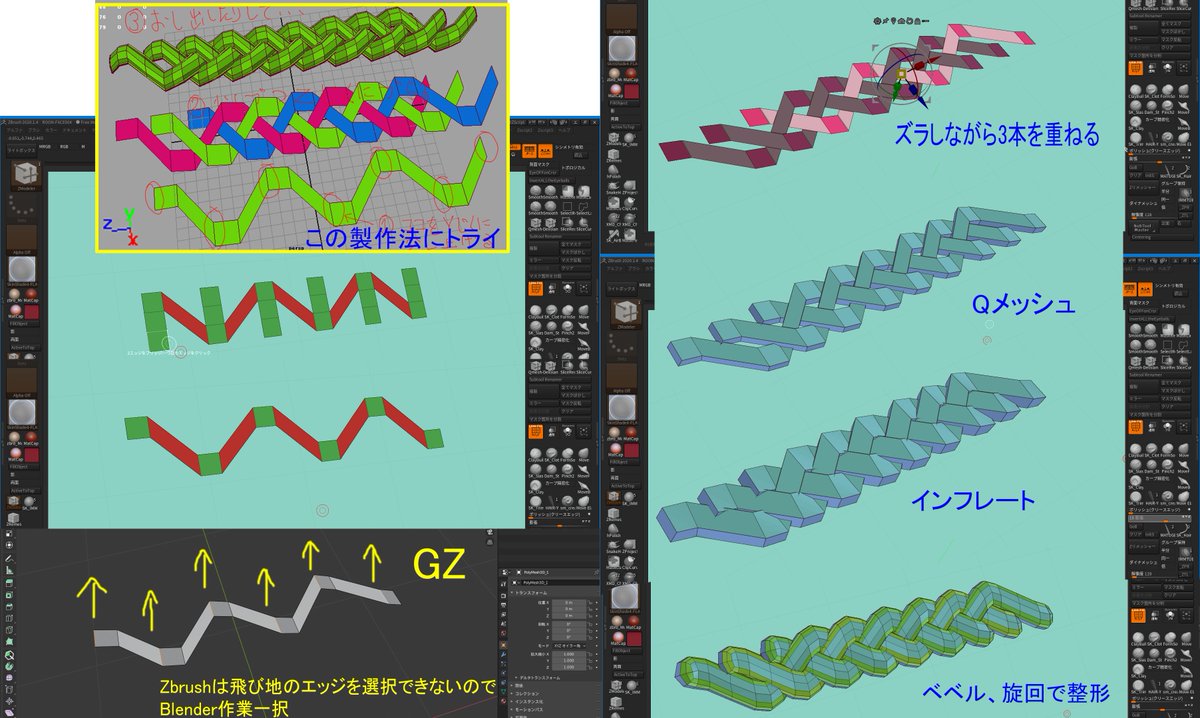Screen dimensions: 1200x718
Task: Toggle RGB in left ZBrush window
Action: 64,146
